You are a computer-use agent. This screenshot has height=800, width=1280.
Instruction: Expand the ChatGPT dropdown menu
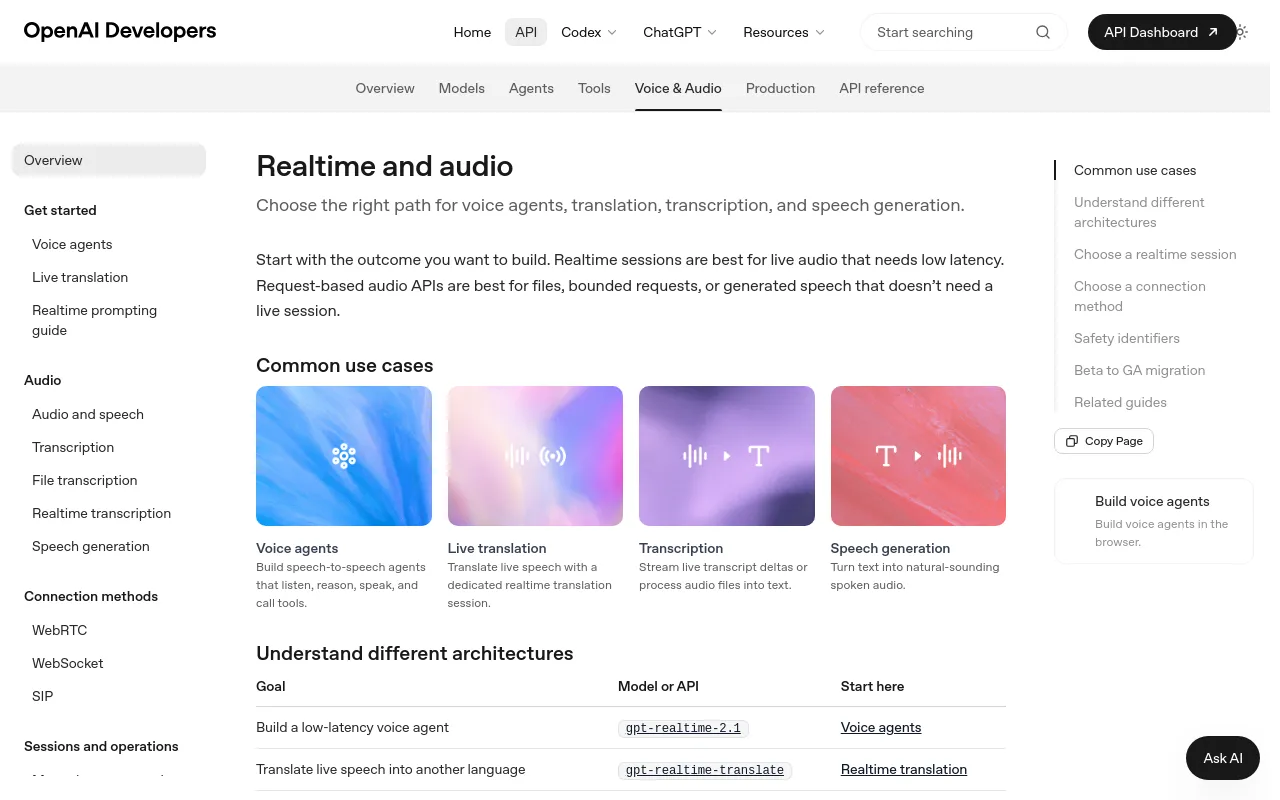tap(680, 32)
